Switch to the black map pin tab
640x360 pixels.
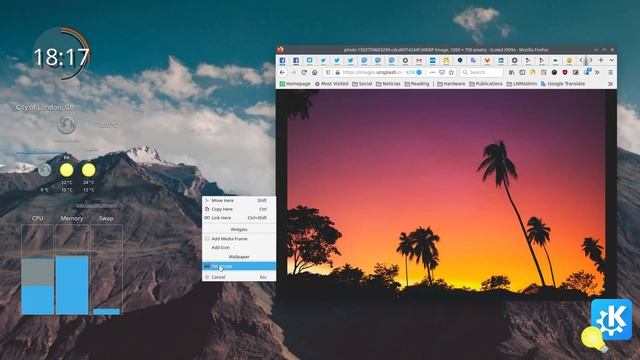click(x=460, y=60)
